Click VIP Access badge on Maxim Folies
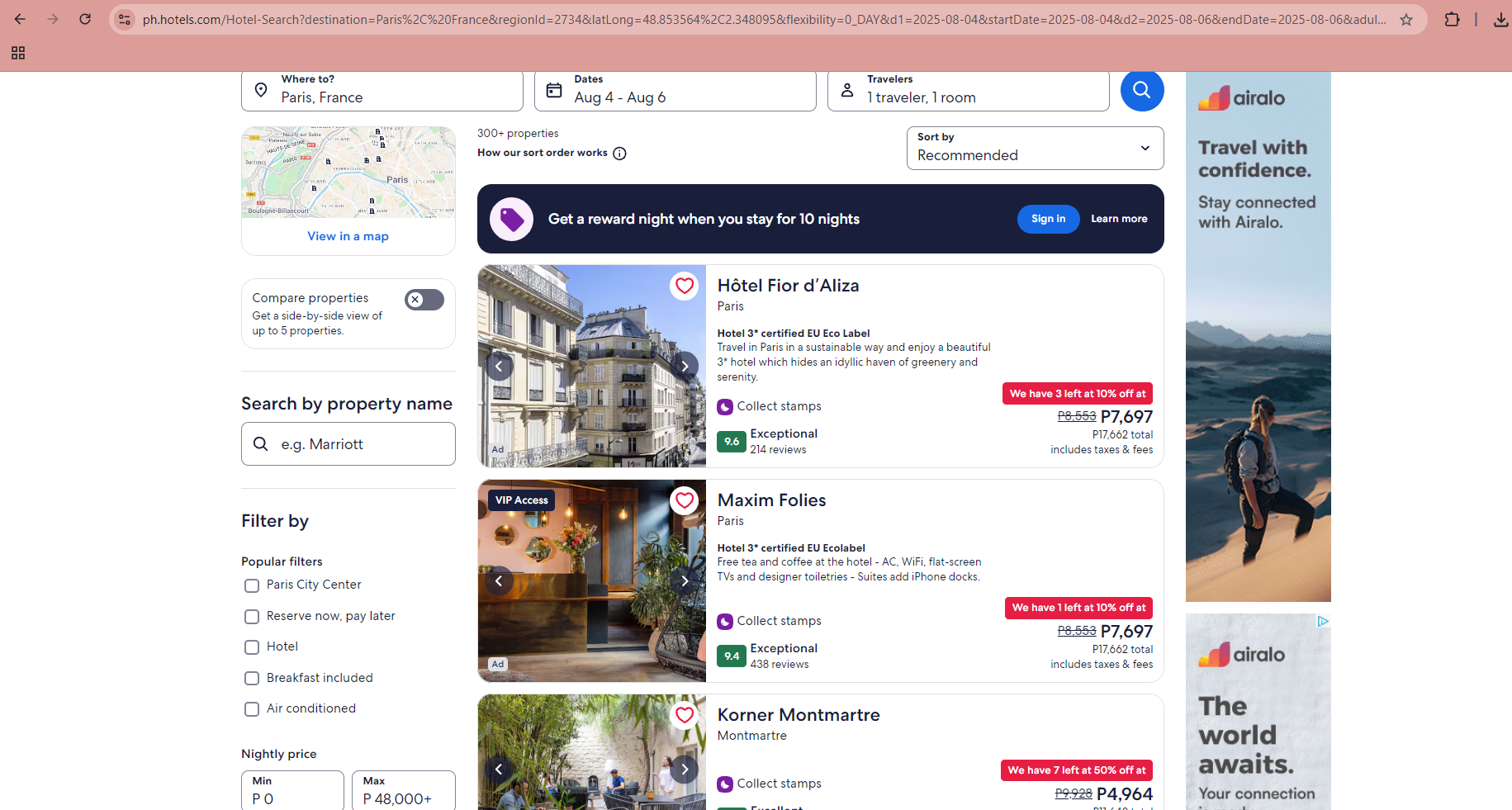 click(522, 500)
